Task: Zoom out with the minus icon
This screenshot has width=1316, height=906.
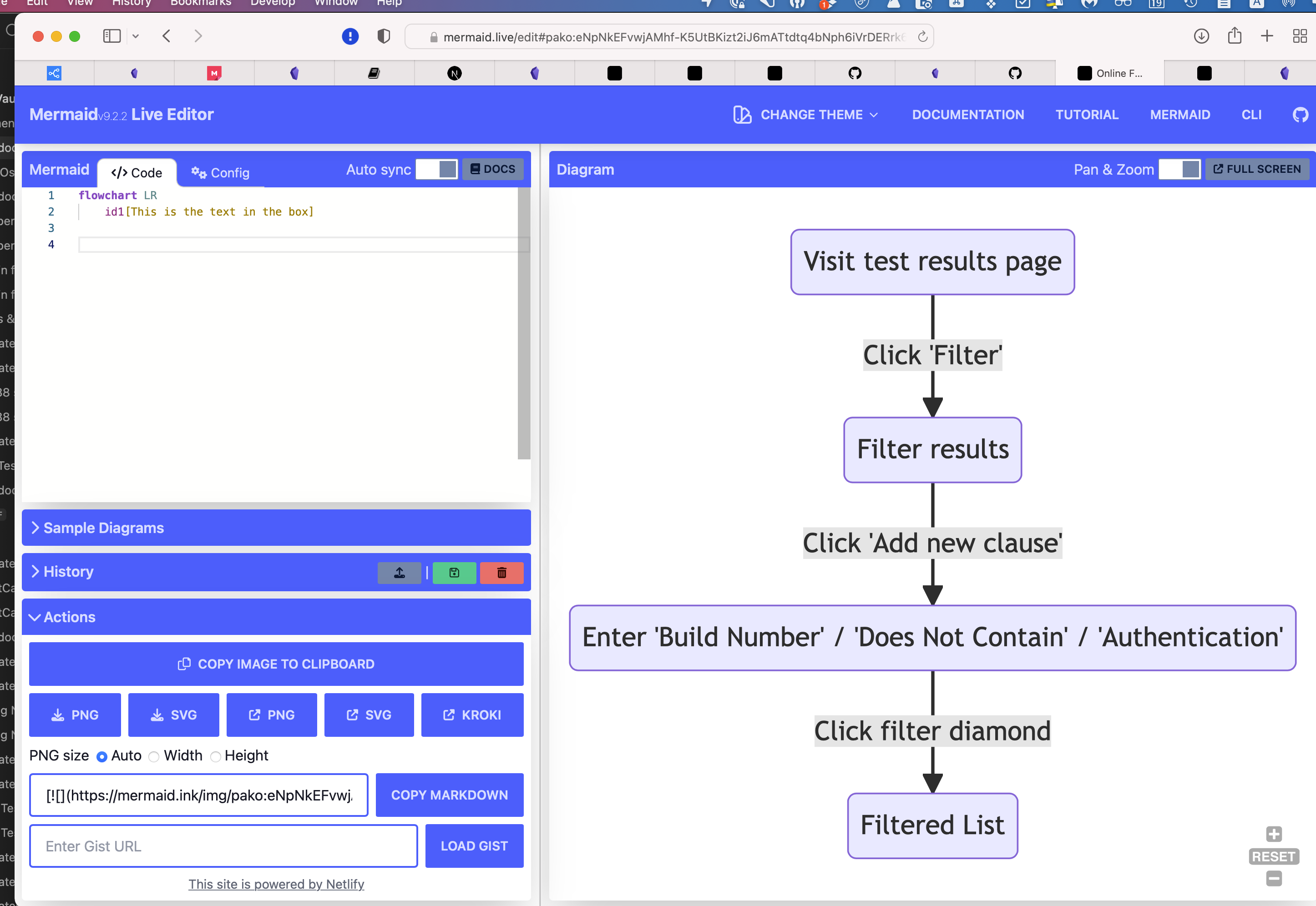Action: (1274, 879)
